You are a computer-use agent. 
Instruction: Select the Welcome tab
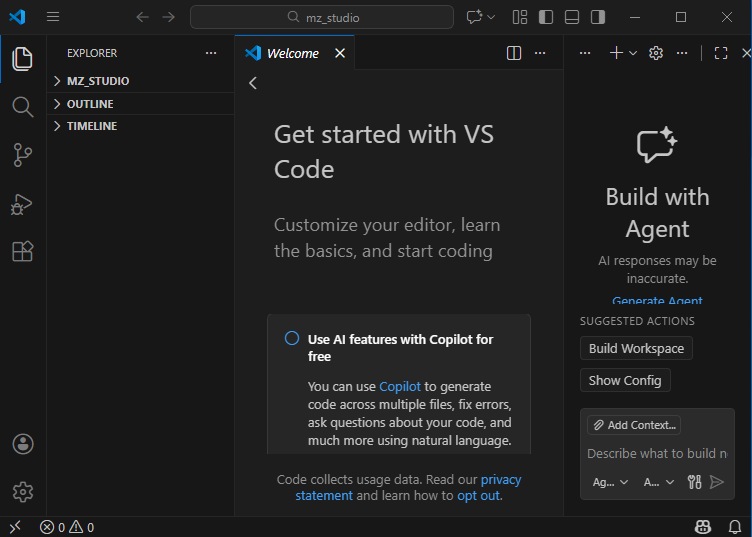pos(293,53)
